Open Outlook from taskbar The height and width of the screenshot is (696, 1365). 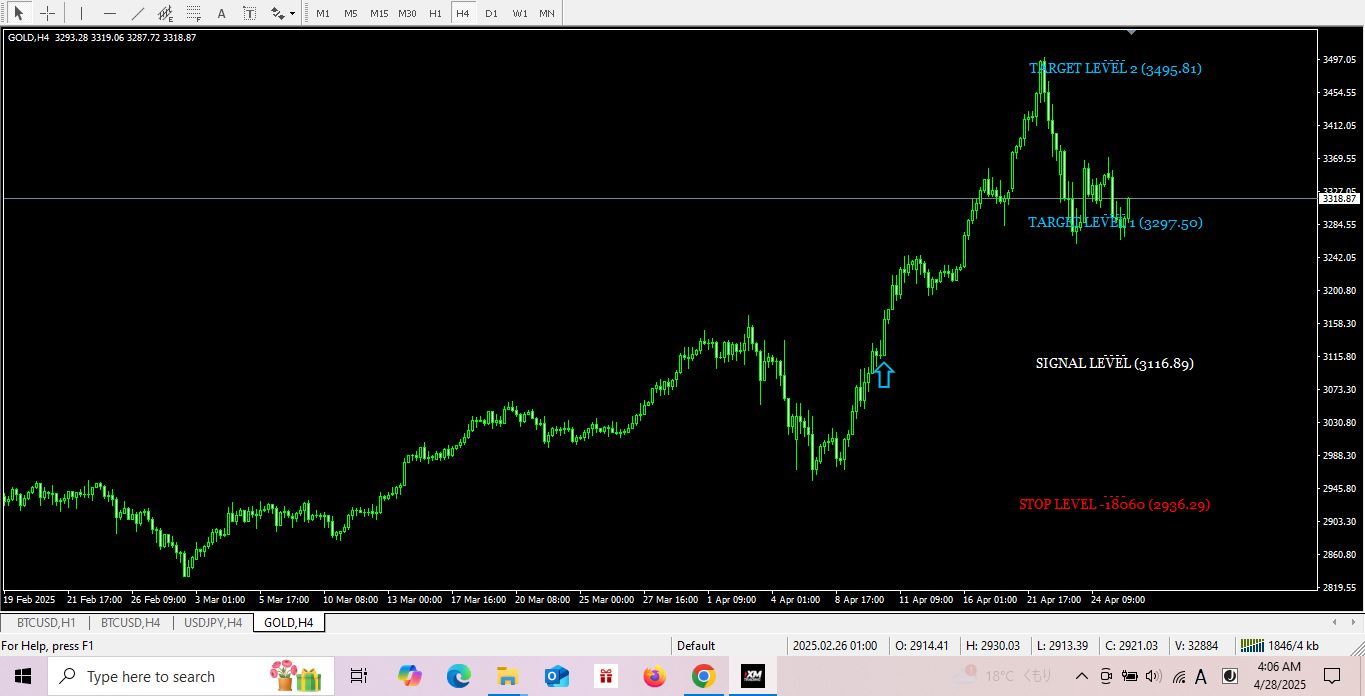click(x=556, y=676)
